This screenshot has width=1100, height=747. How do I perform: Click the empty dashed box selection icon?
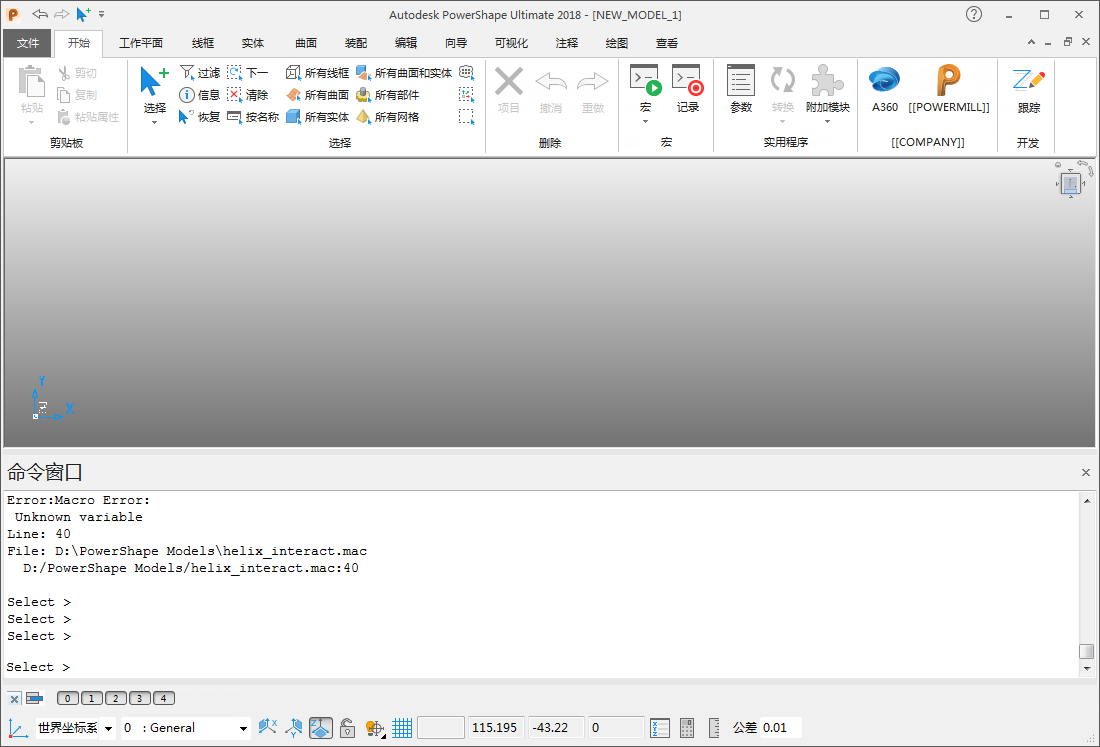(467, 116)
